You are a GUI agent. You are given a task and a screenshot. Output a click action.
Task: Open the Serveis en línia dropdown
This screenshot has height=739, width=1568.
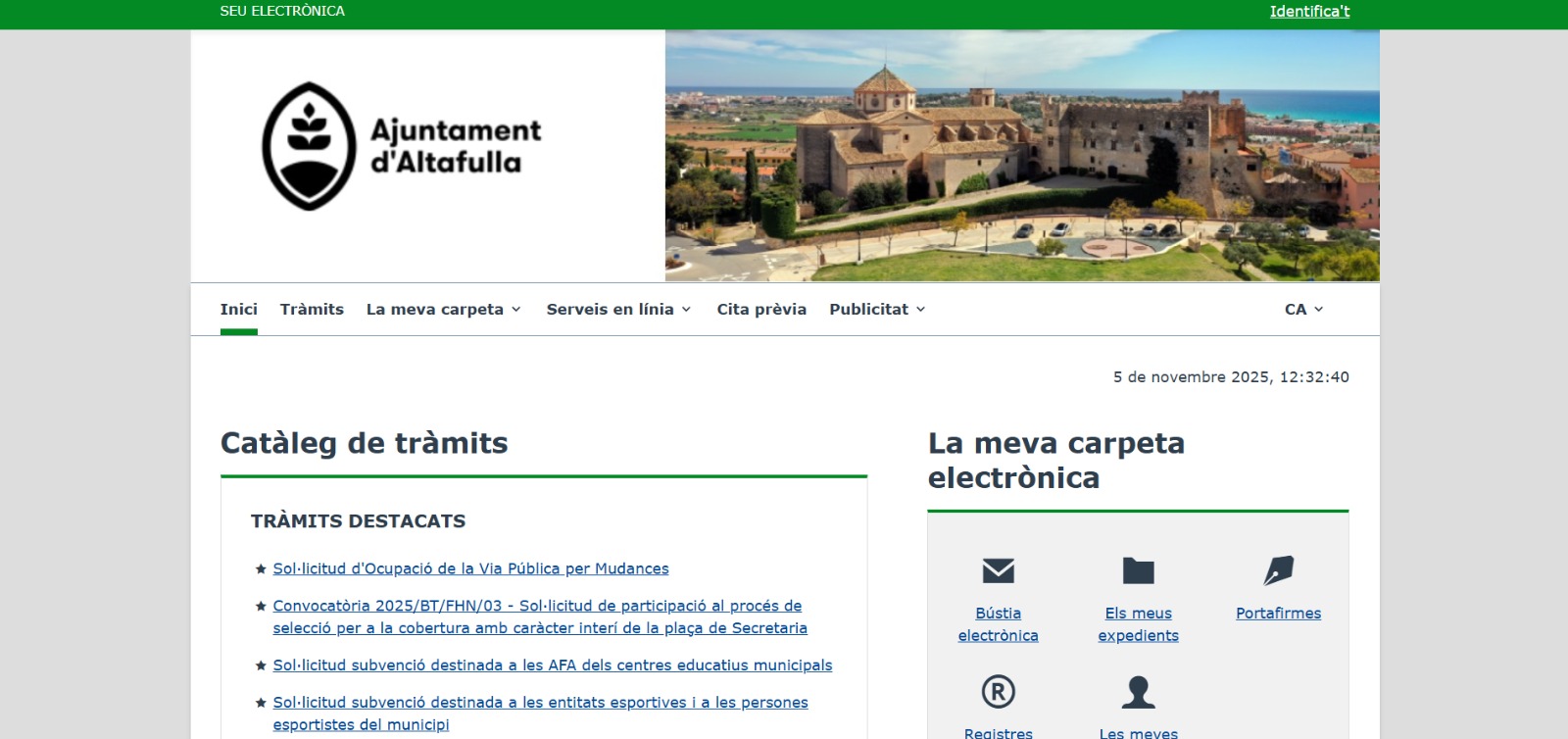(x=618, y=310)
